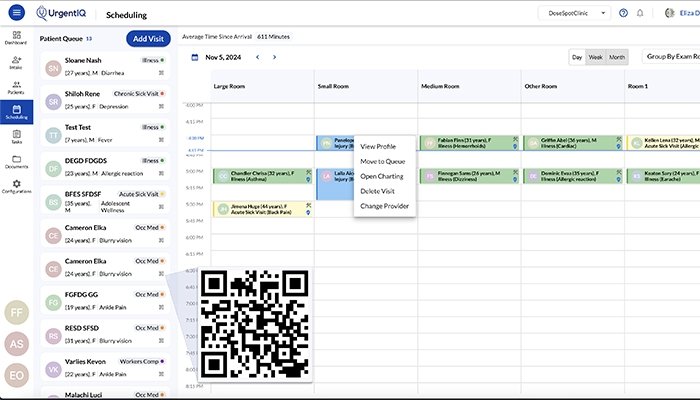Go to Intake in the sidebar

(x=16, y=63)
